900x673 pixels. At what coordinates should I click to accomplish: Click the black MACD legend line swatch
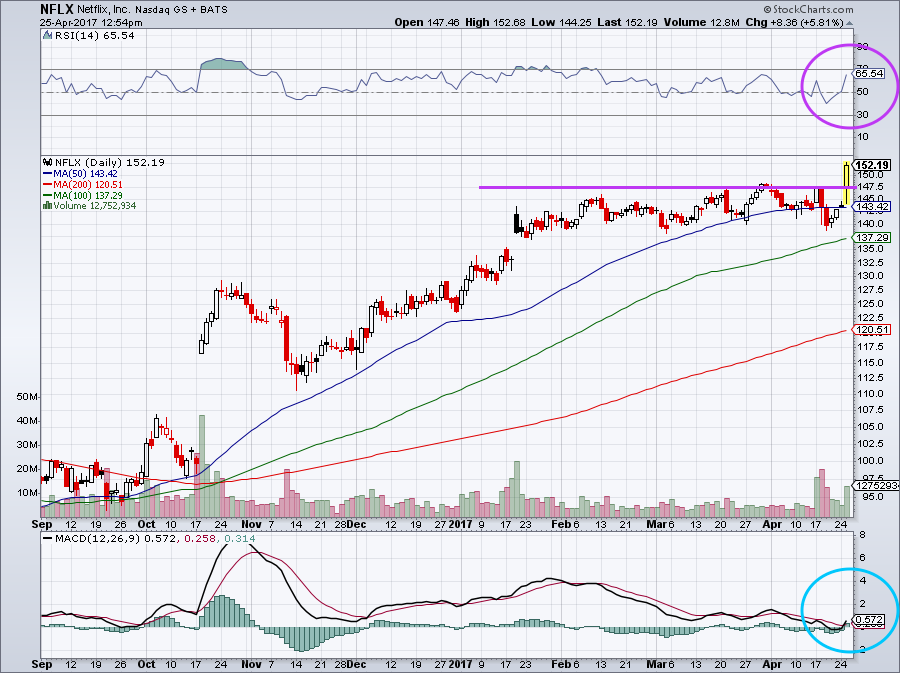[48, 539]
